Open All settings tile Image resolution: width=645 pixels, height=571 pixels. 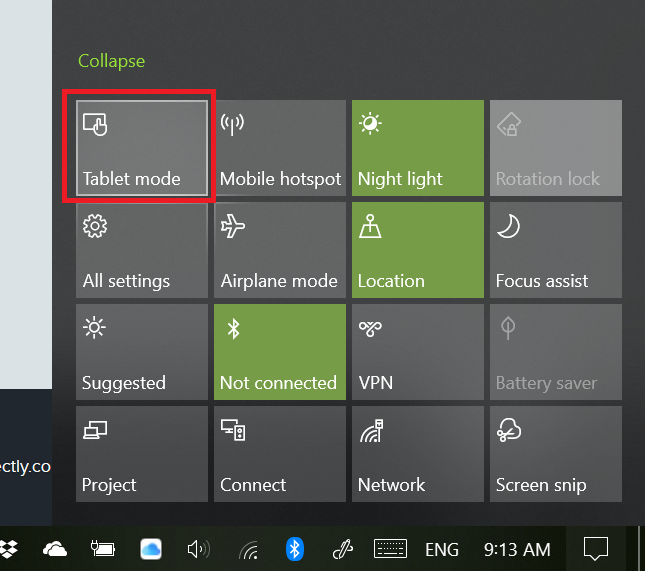(142, 250)
